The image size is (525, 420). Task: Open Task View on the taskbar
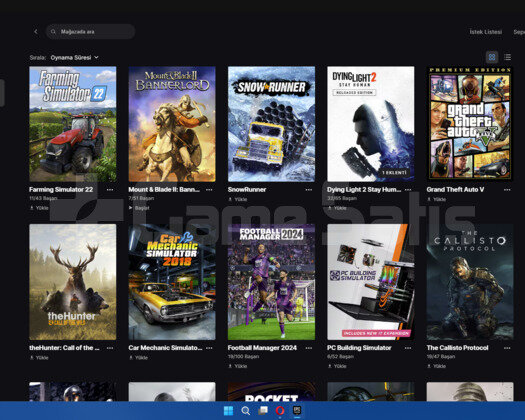click(263, 411)
